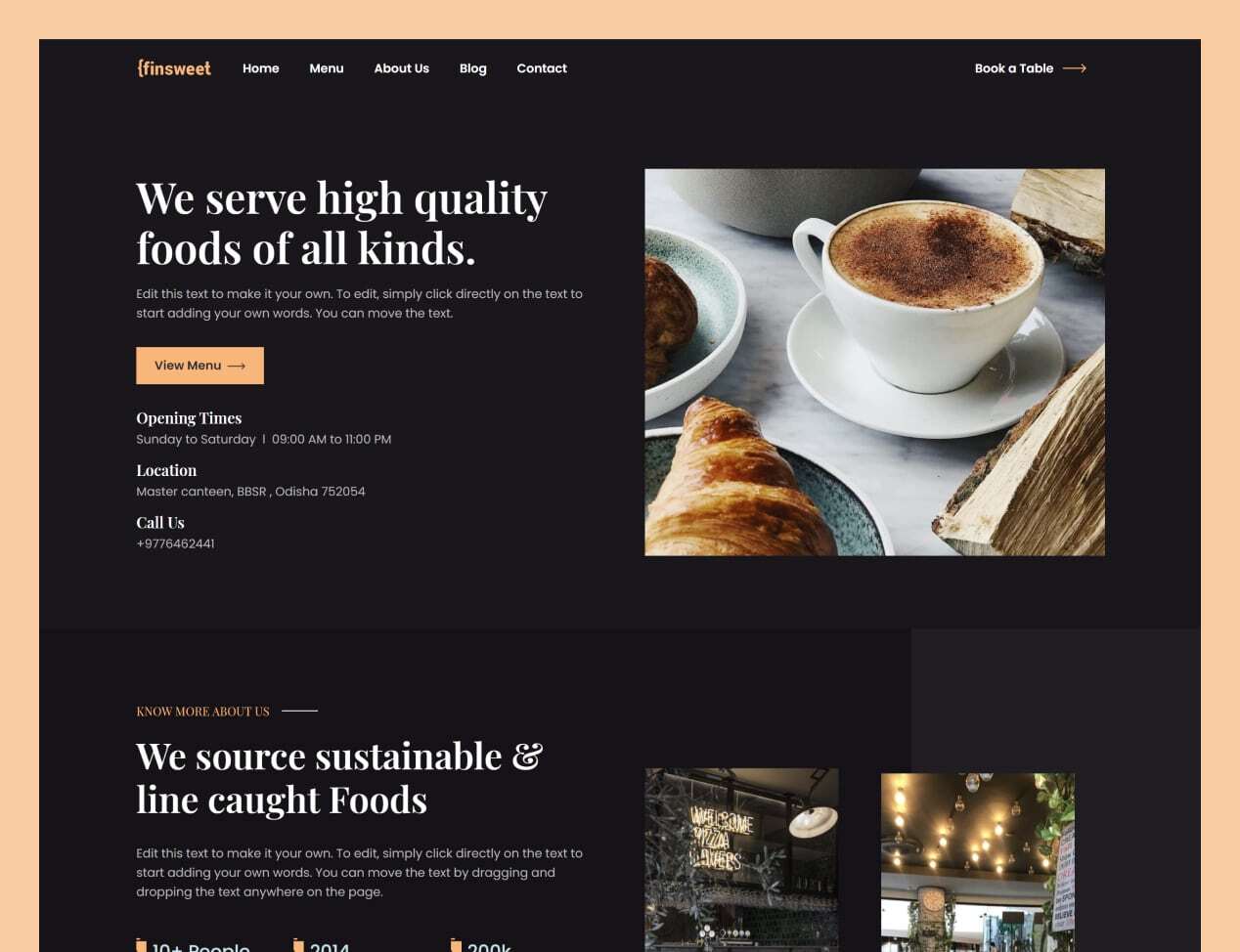The image size is (1240, 952).
Task: Click the finsweet logo
Action: (174, 68)
